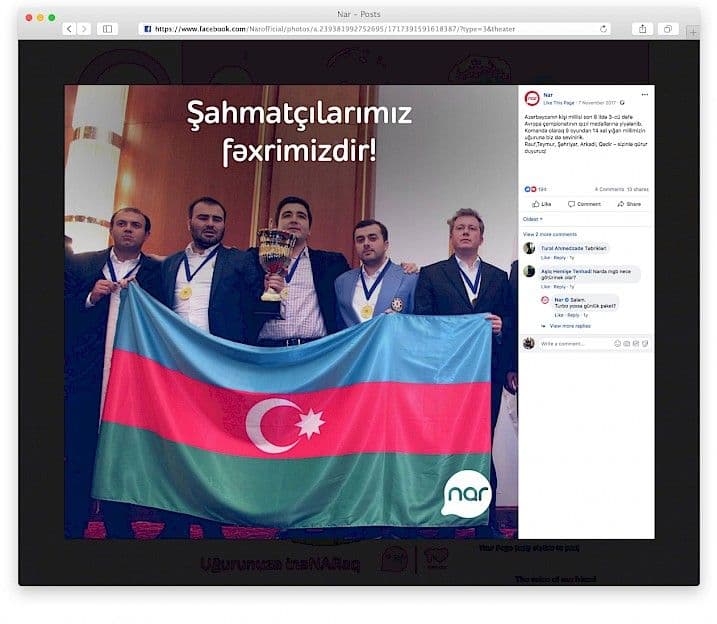Click the Share button

point(629,204)
